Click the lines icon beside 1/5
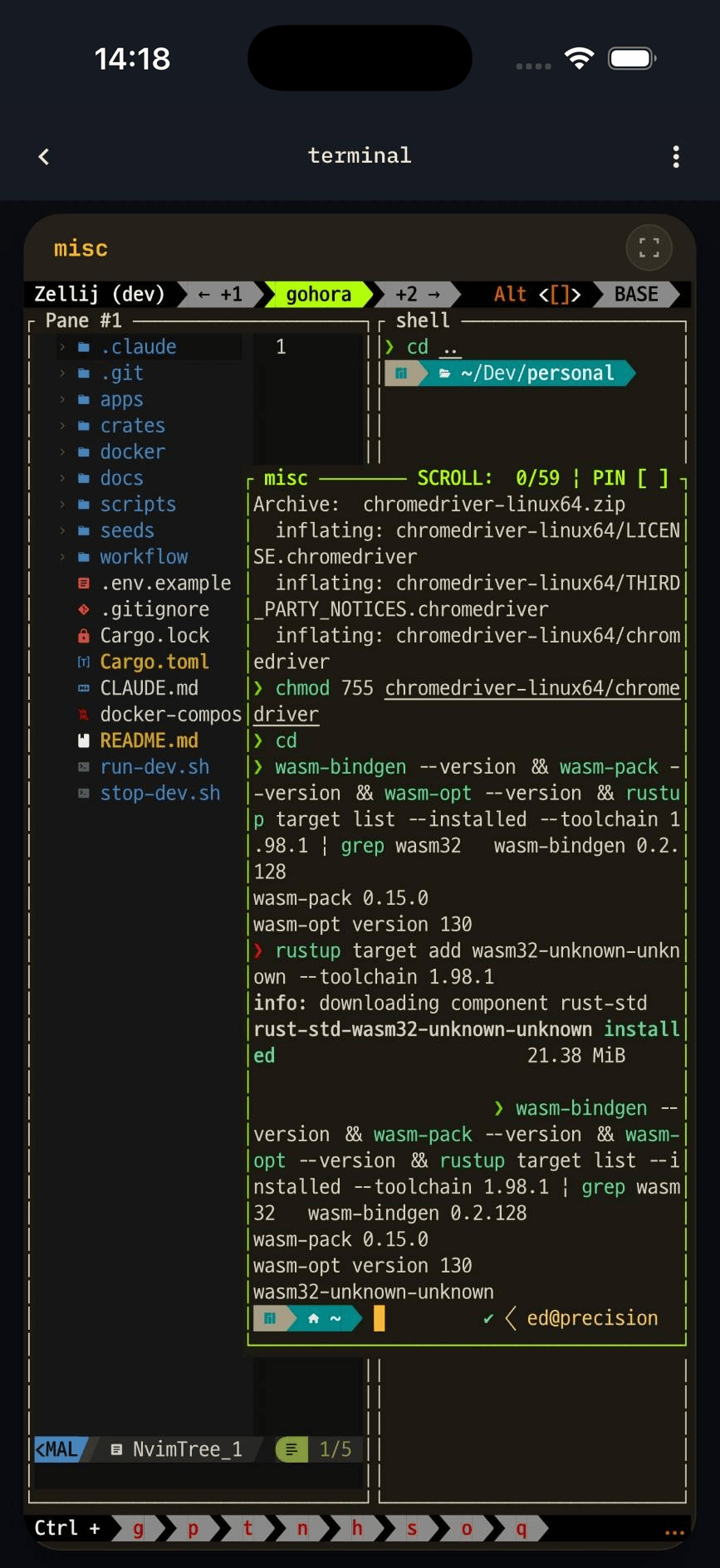The height and width of the screenshot is (1568, 720). pos(291,1449)
